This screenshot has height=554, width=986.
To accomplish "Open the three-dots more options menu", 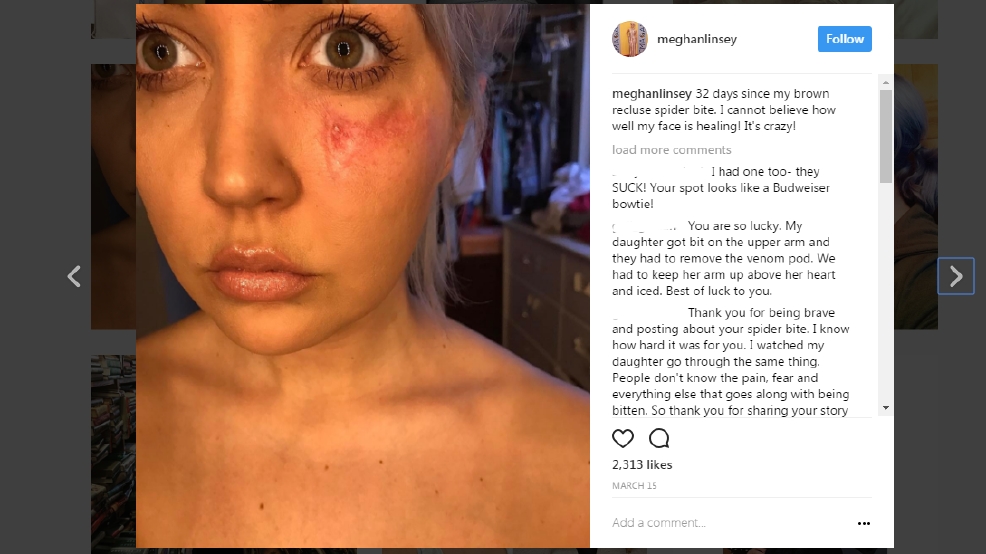I will click(864, 523).
